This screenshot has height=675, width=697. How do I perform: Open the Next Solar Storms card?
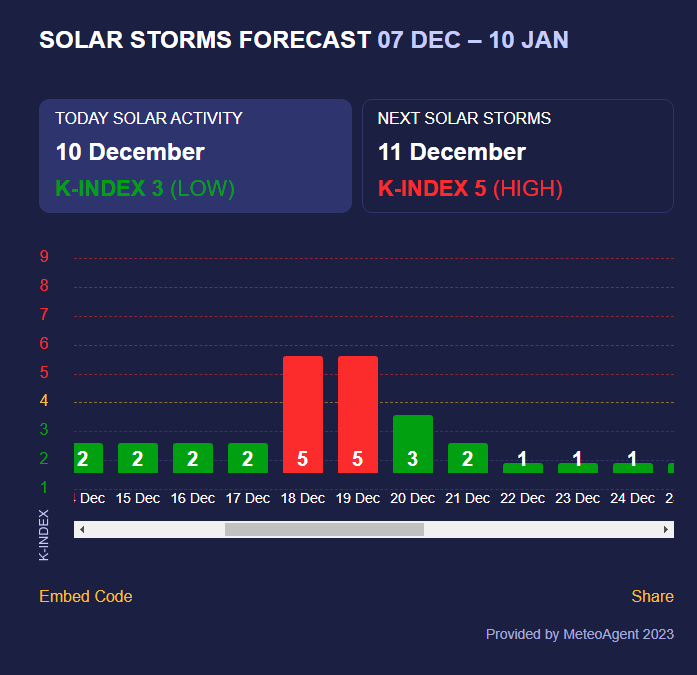(518, 156)
